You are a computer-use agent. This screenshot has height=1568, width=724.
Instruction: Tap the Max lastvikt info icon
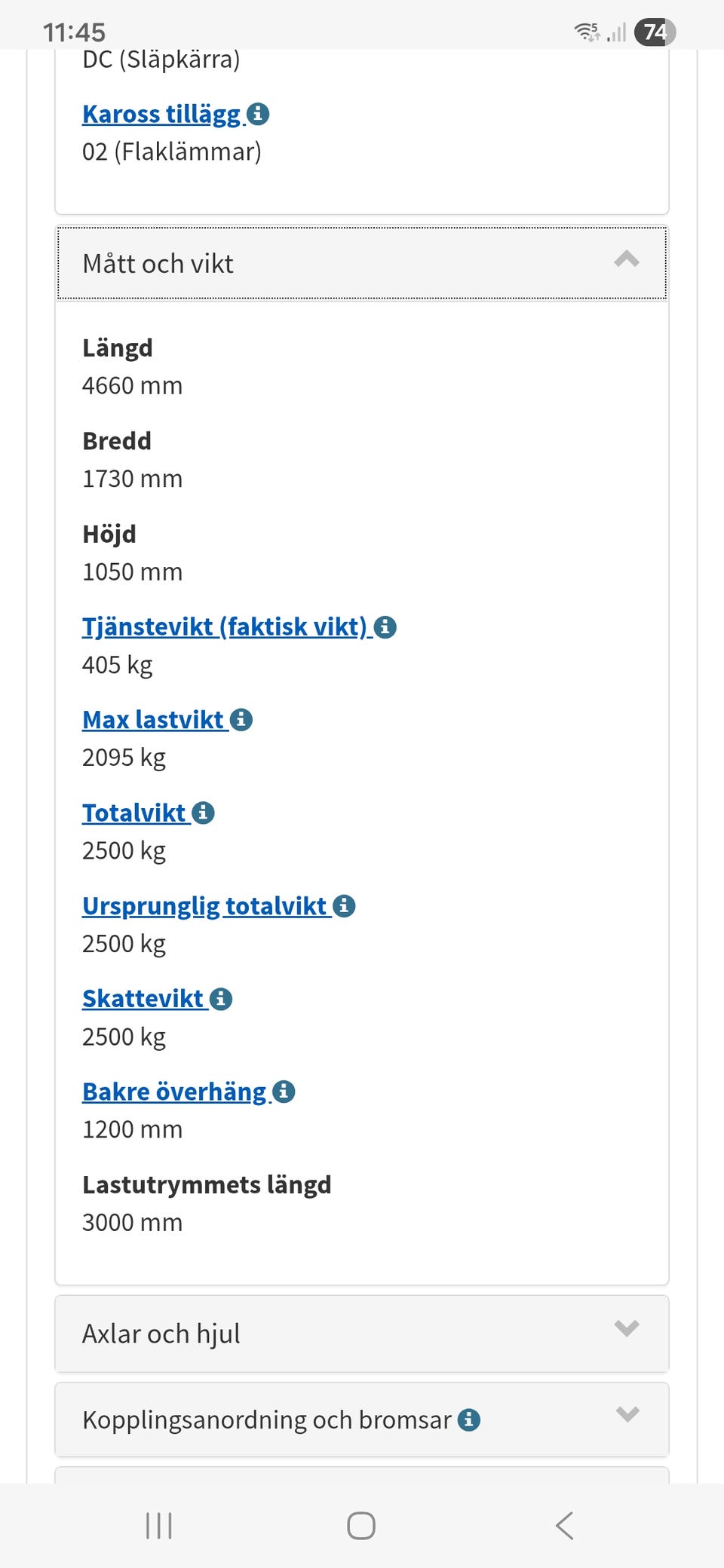click(241, 720)
